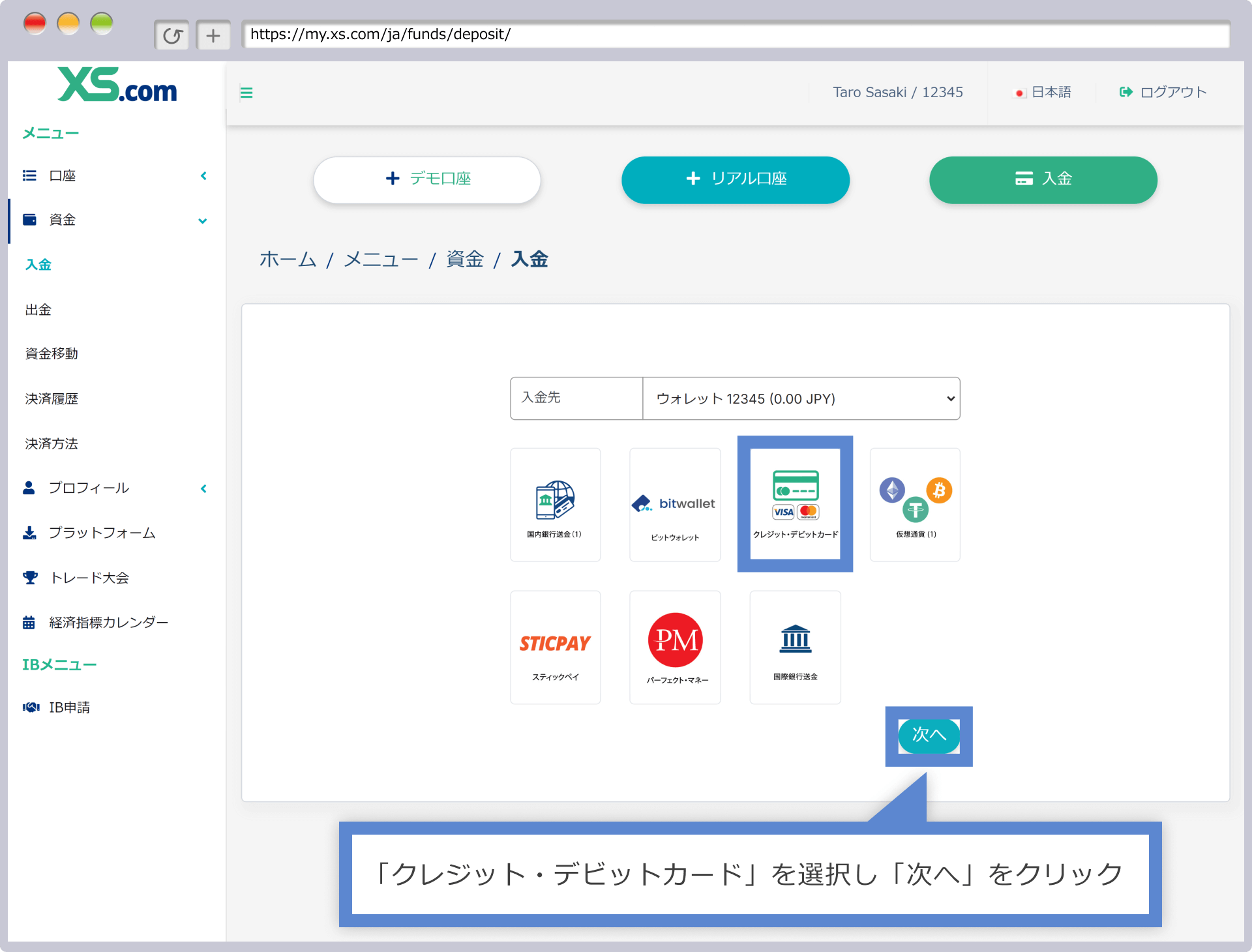Open the 入金先 wallet dropdown
The image size is (1252, 952).
tap(801, 398)
